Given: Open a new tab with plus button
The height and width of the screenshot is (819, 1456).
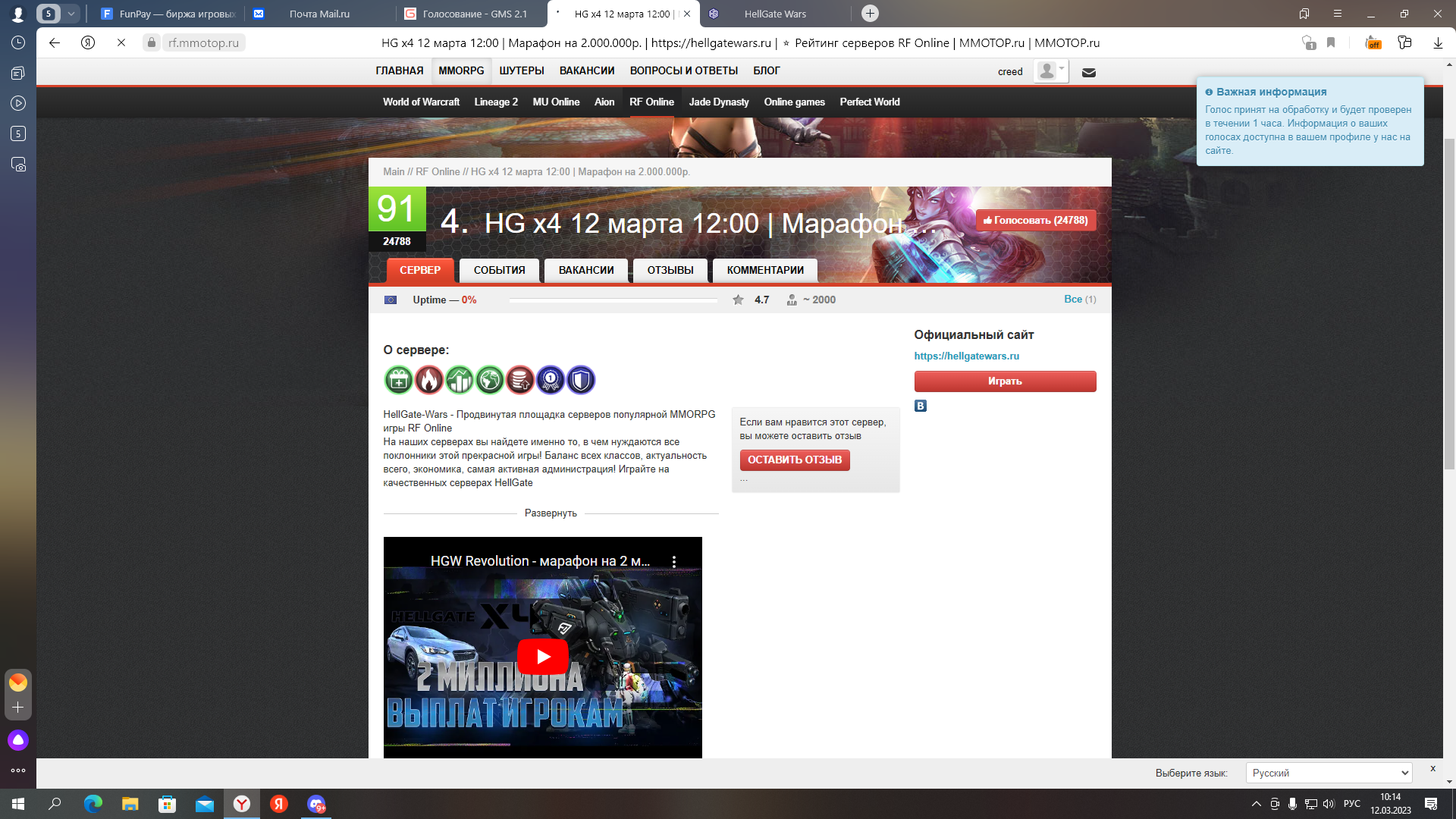Looking at the screenshot, I should [870, 14].
